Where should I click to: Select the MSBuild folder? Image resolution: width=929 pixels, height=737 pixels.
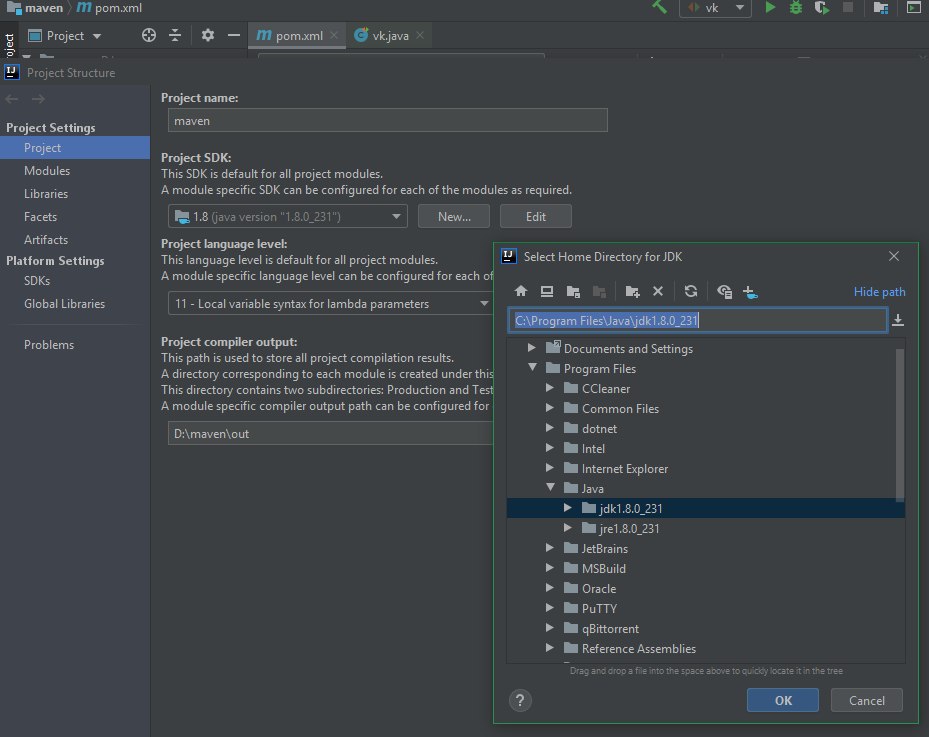click(x=604, y=568)
